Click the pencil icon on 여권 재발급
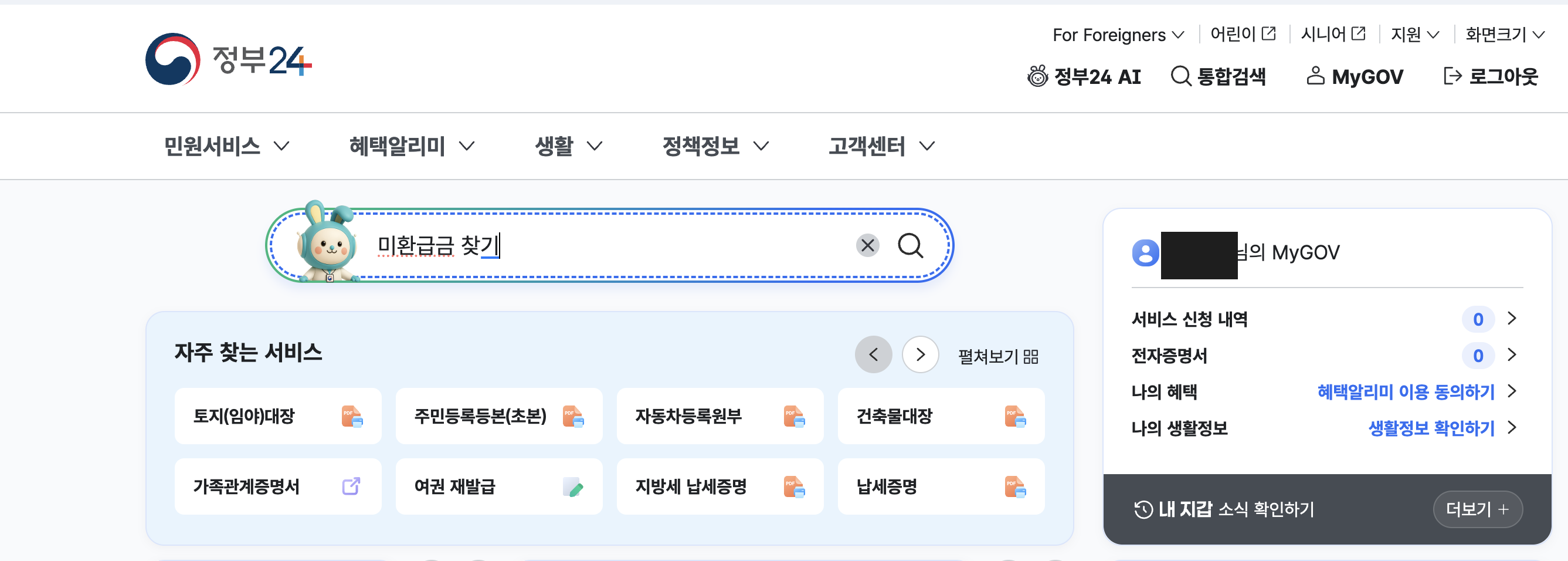This screenshot has height=561, width=1568. [x=573, y=487]
